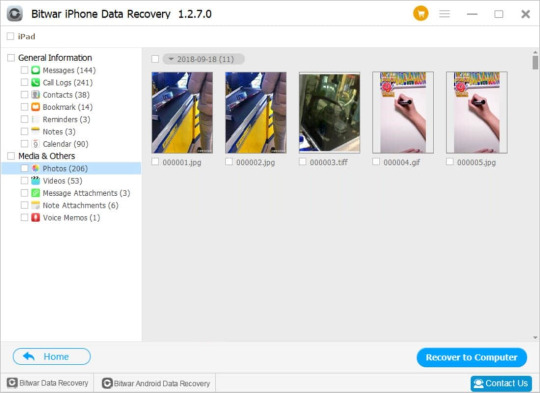Check the Media & Others checkbox

click(11, 156)
